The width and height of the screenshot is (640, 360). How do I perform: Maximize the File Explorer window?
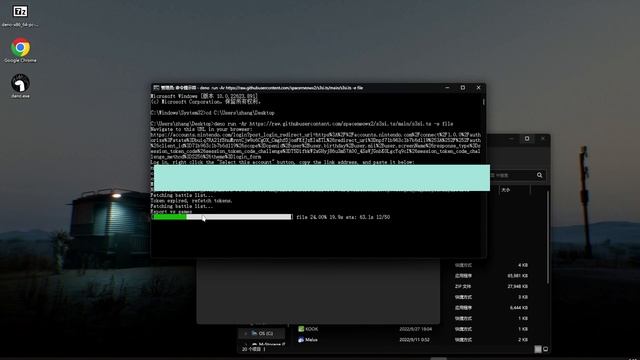click(x=527, y=139)
